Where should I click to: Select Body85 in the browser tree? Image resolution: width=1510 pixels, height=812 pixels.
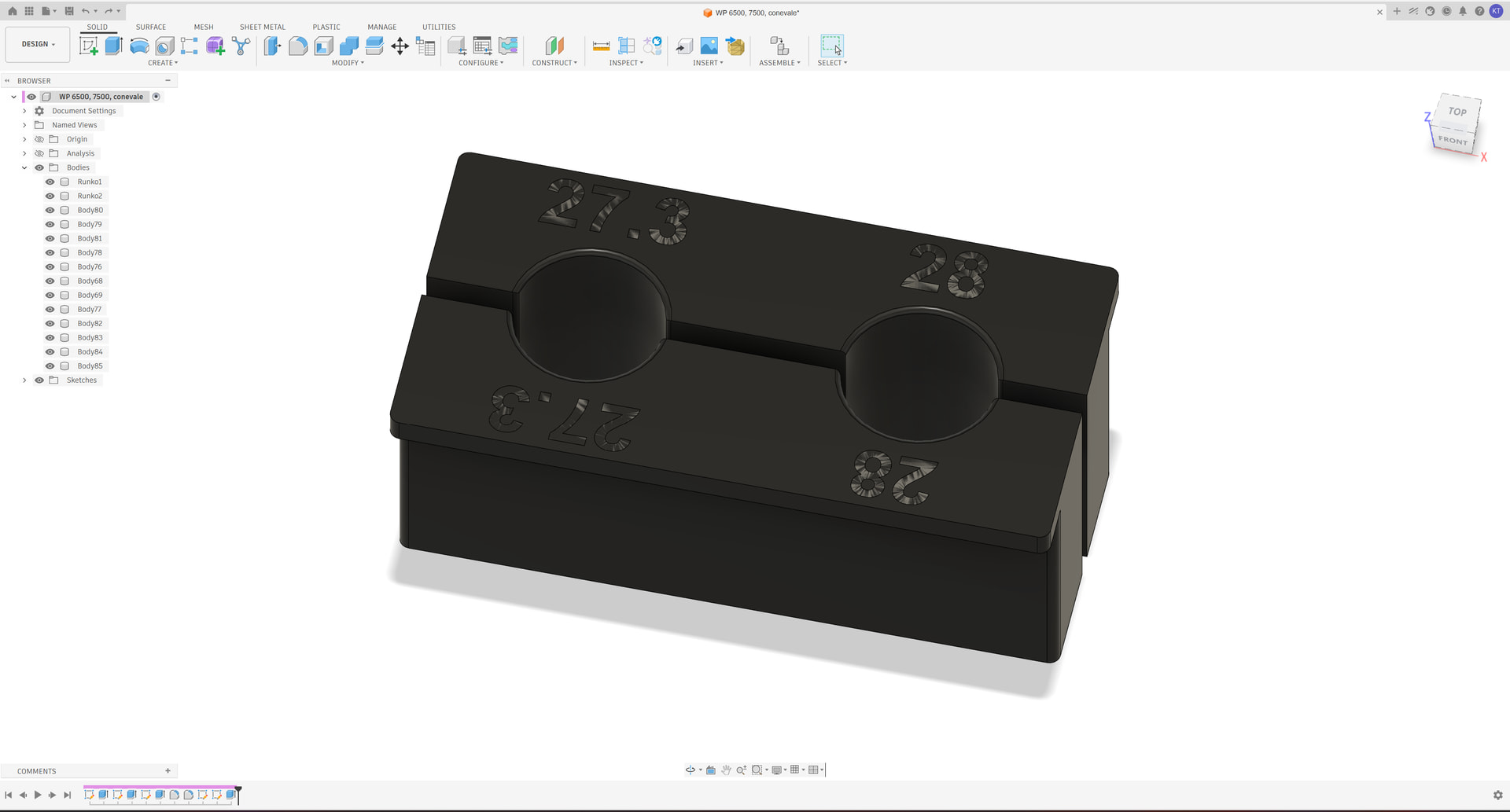(x=90, y=366)
